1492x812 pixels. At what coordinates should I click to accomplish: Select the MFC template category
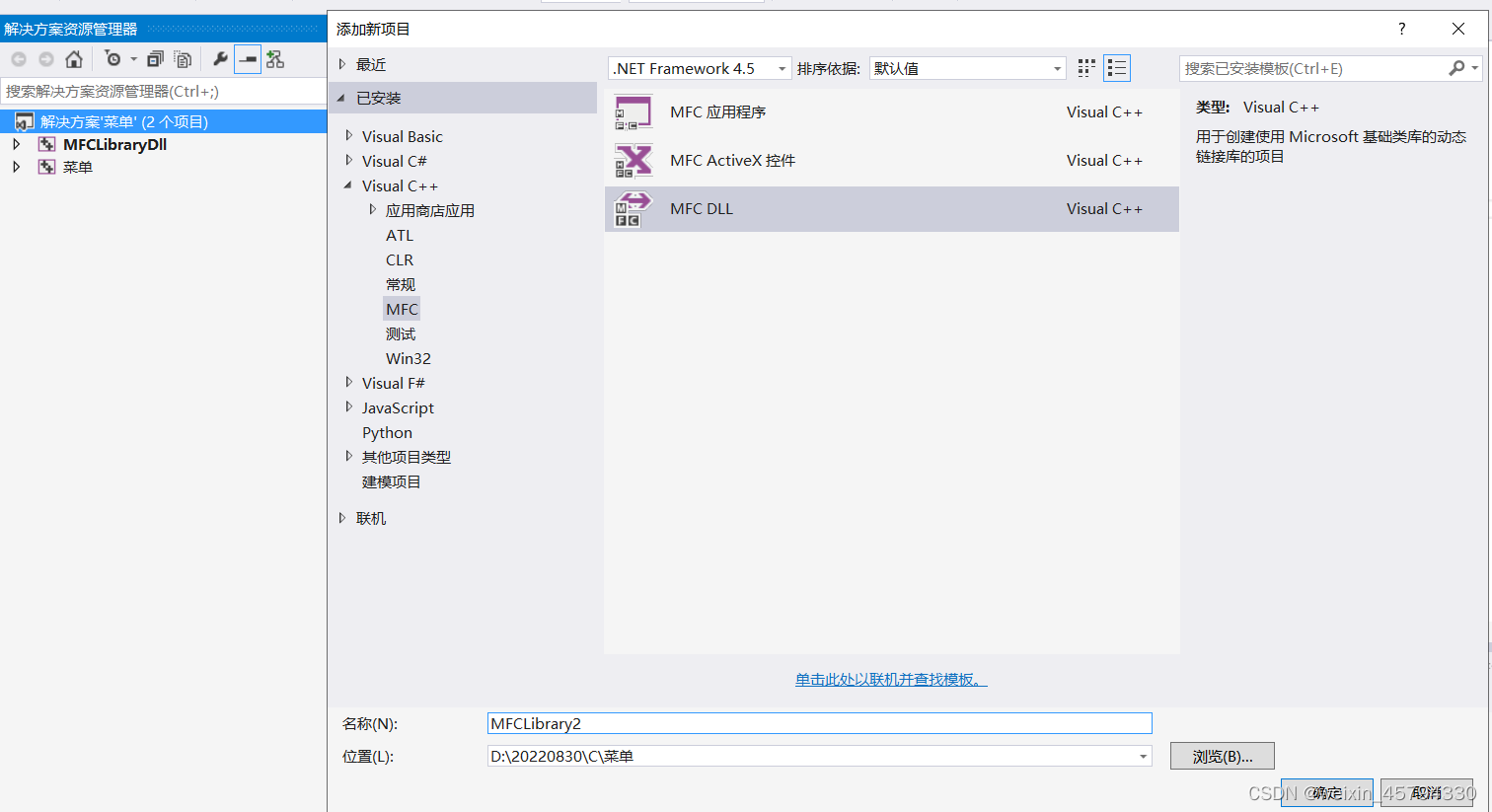click(402, 308)
